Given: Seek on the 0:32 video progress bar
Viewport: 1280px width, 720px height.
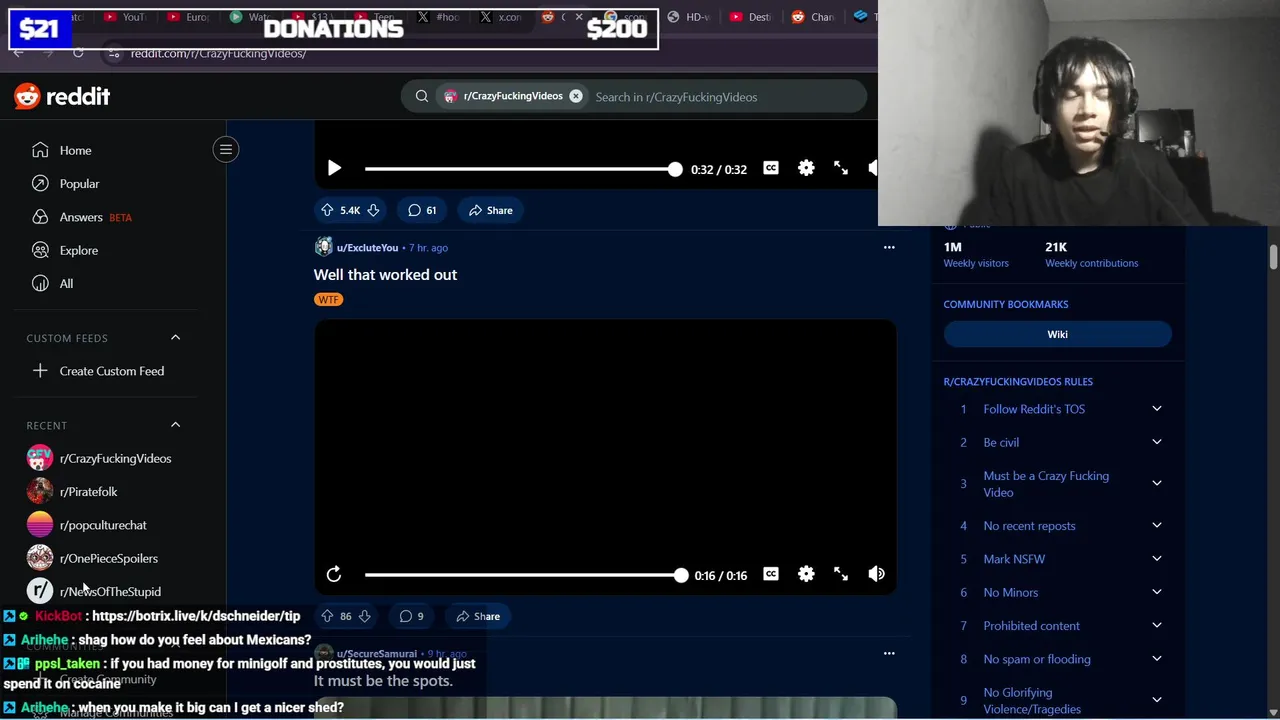Looking at the screenshot, I should 523,169.
